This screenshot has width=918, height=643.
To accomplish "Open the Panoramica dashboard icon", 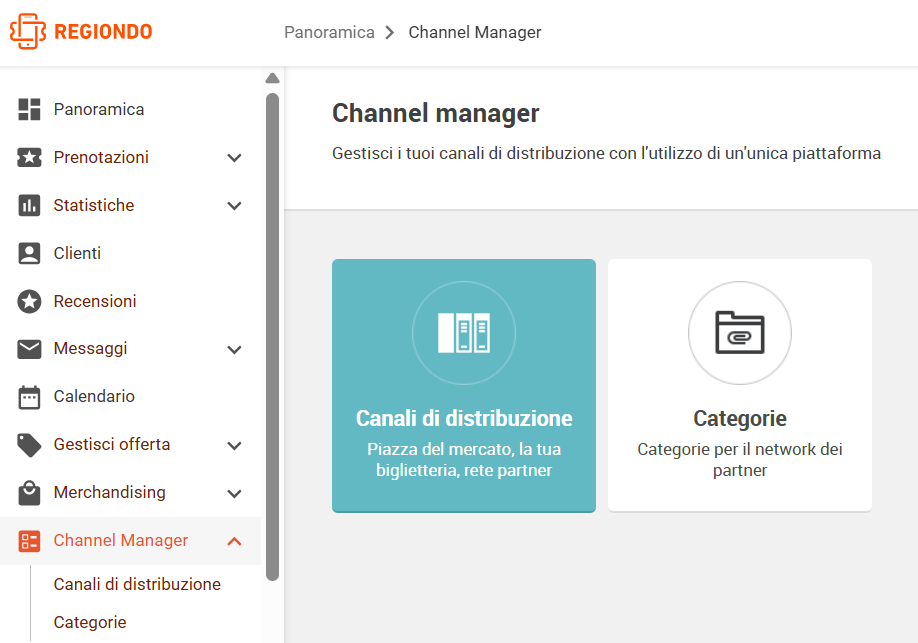I will (29, 110).
